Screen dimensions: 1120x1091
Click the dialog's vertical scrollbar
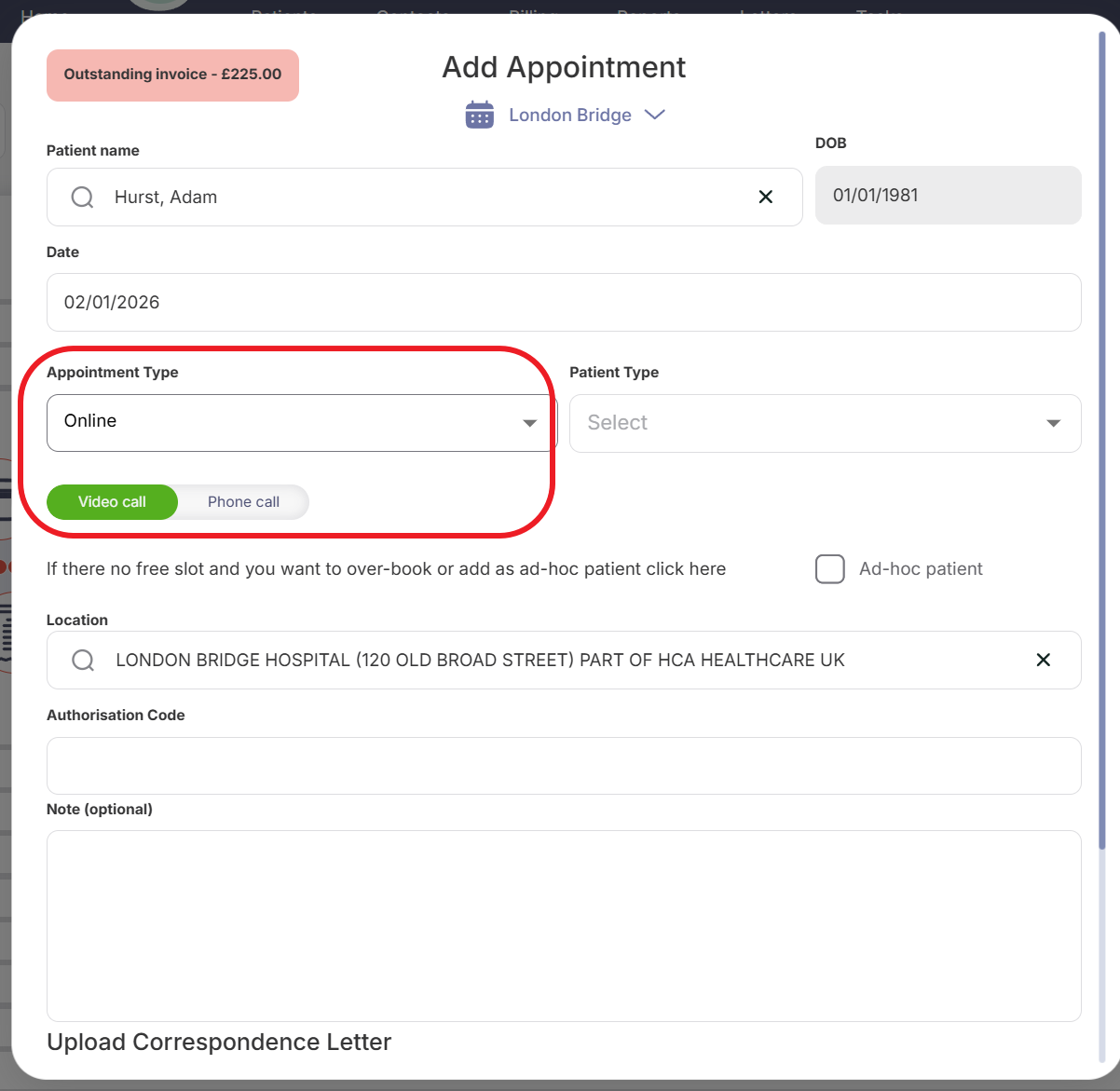[x=1102, y=438]
